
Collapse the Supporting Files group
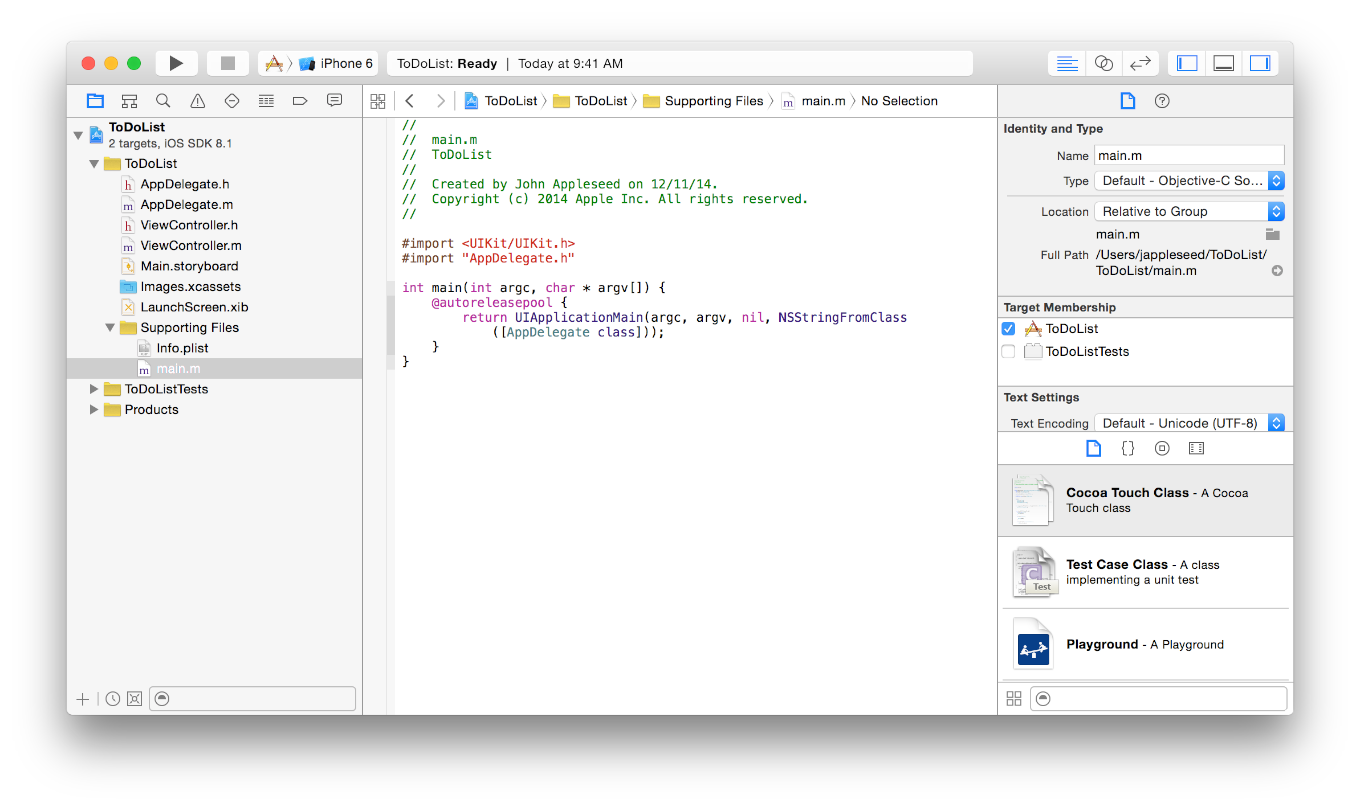[x=111, y=328]
